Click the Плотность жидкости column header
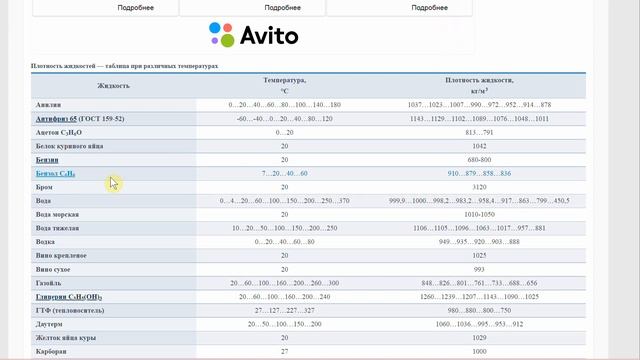This screenshot has height=360, width=640. [479, 85]
